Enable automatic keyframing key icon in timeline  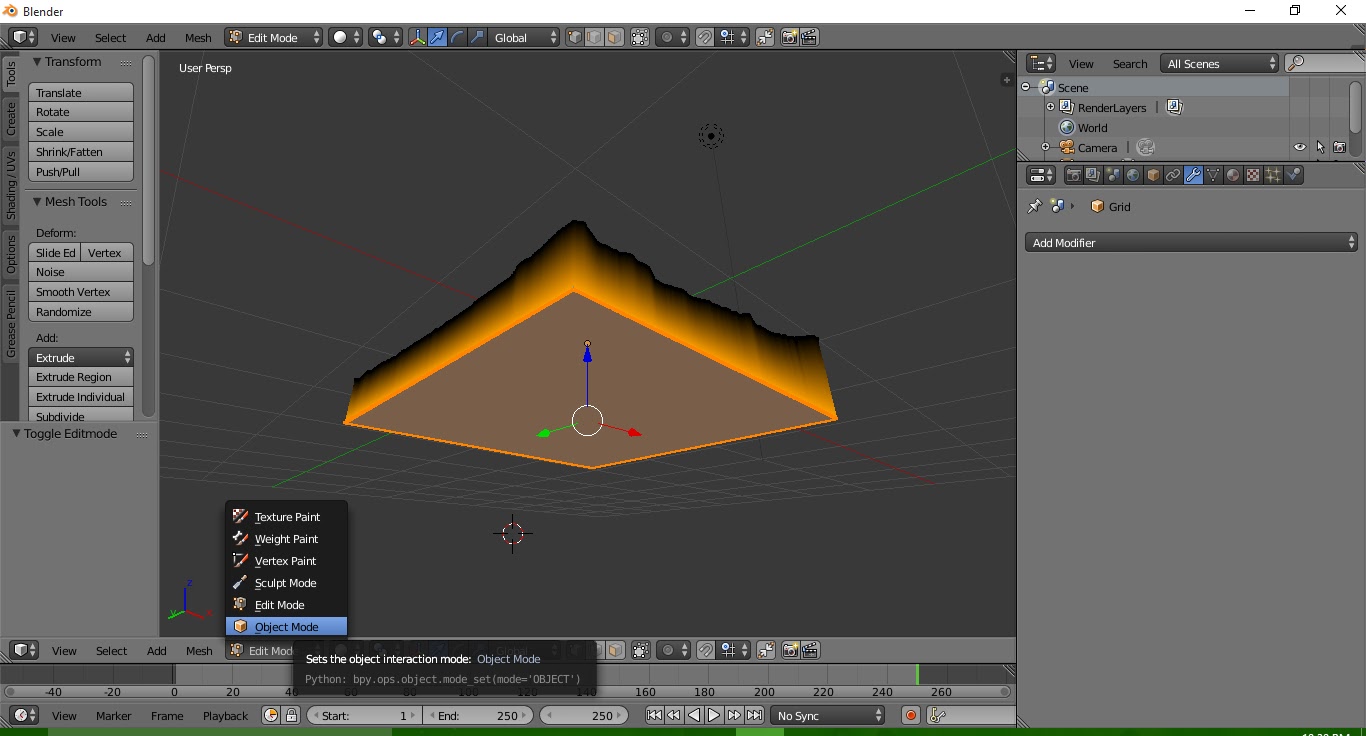936,715
